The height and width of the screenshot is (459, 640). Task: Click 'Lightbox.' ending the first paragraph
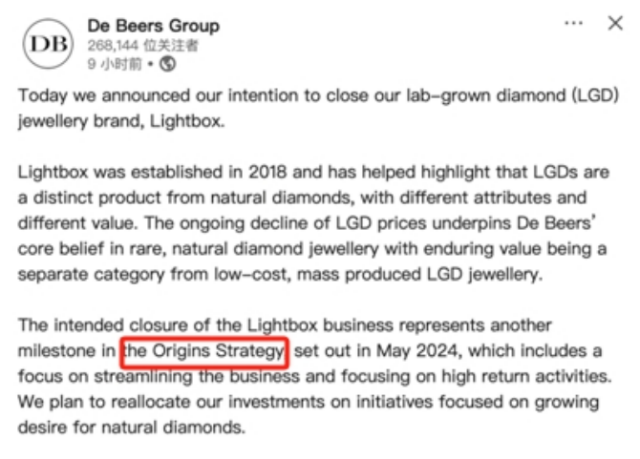pos(187,122)
